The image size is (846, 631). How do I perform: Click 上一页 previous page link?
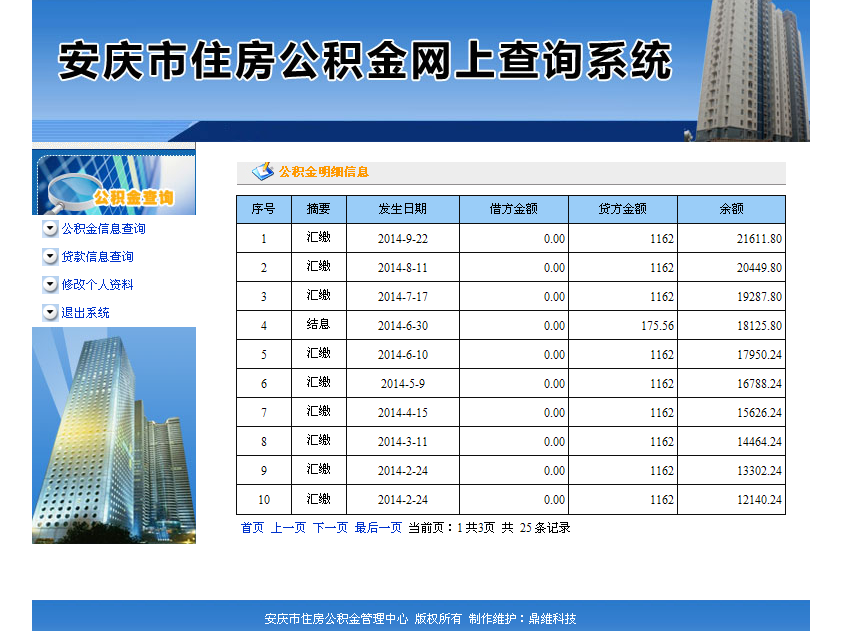pyautogui.click(x=288, y=527)
